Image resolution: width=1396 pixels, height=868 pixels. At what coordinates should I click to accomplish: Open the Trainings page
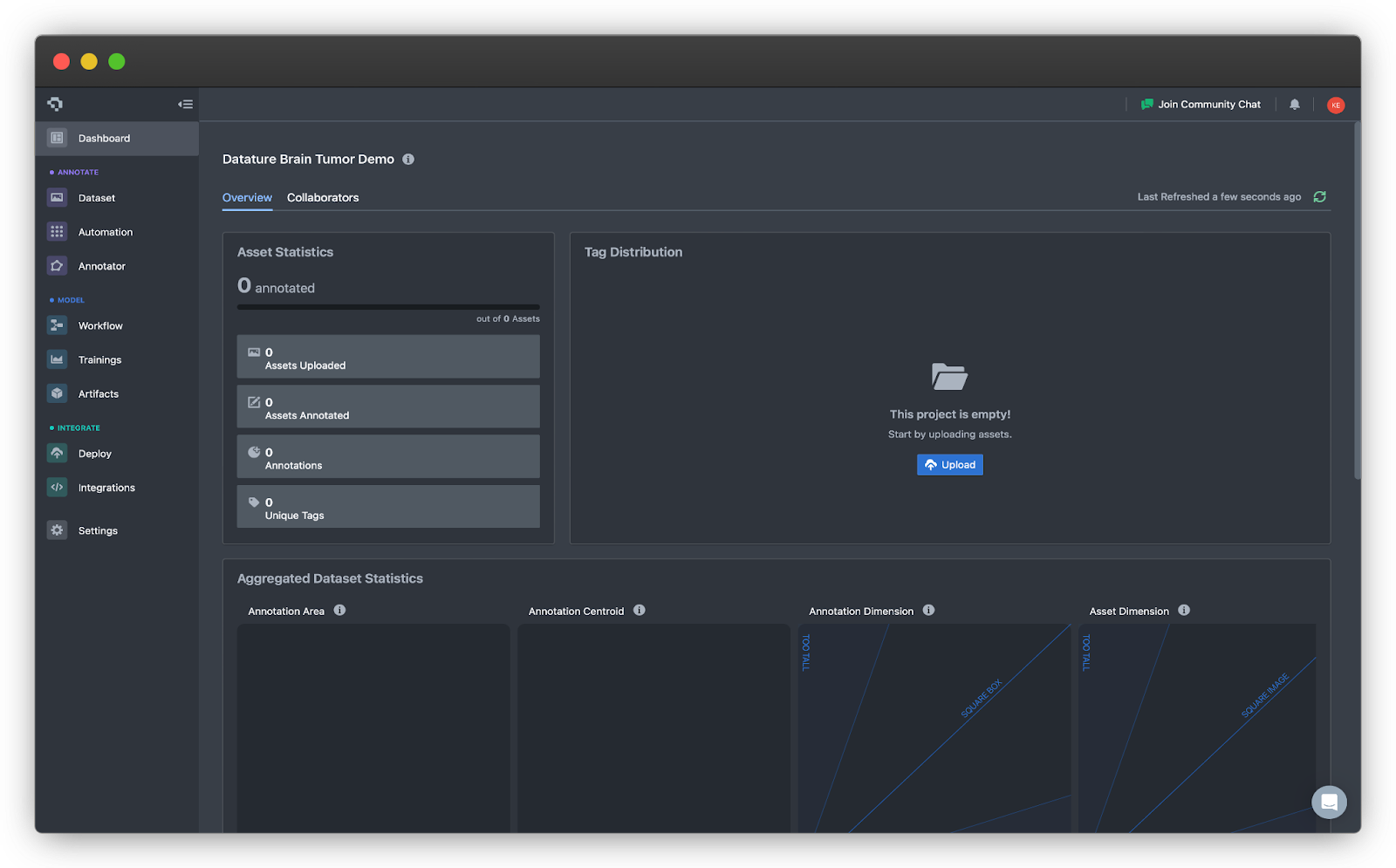tap(99, 359)
